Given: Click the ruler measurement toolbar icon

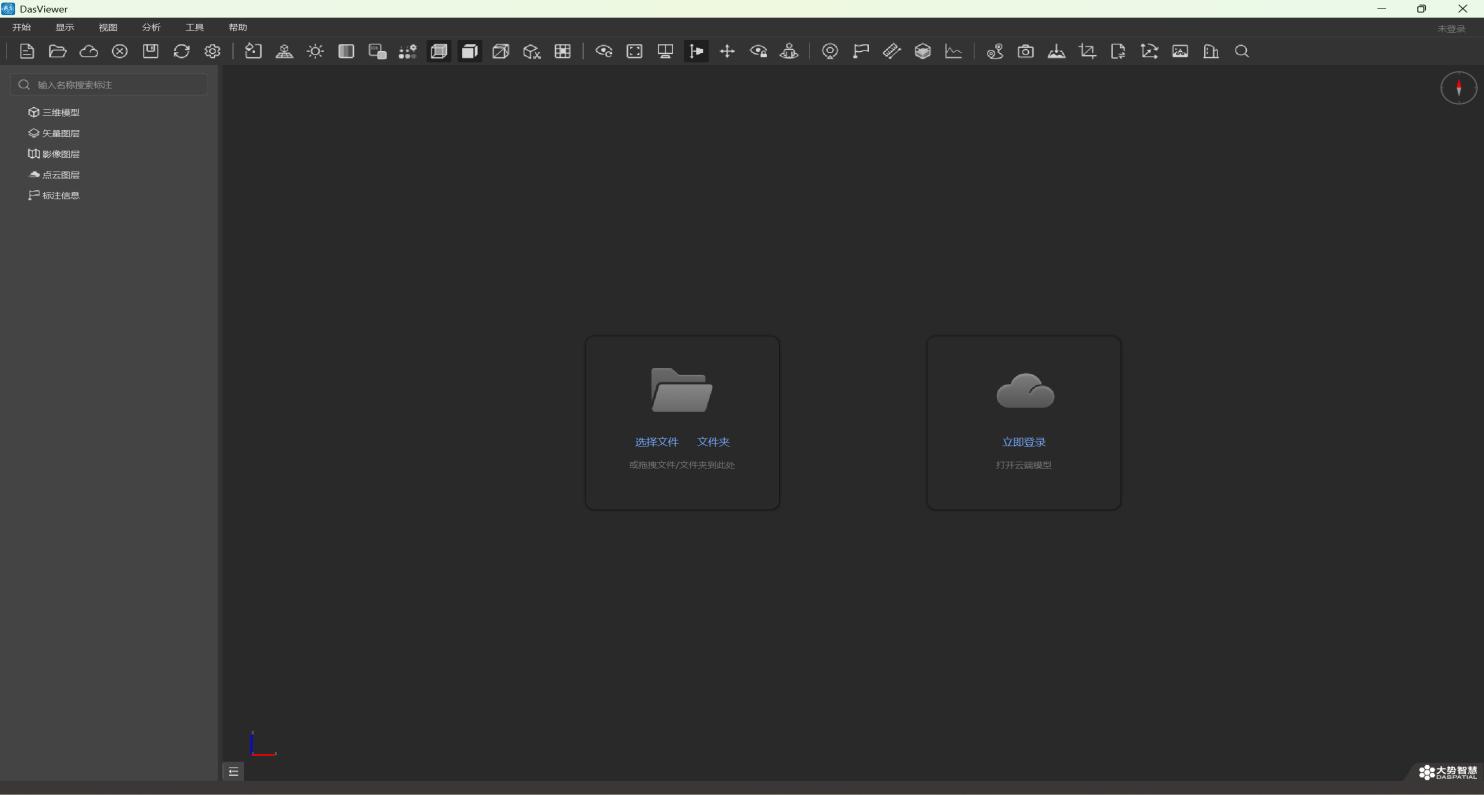Looking at the screenshot, I should click(892, 51).
